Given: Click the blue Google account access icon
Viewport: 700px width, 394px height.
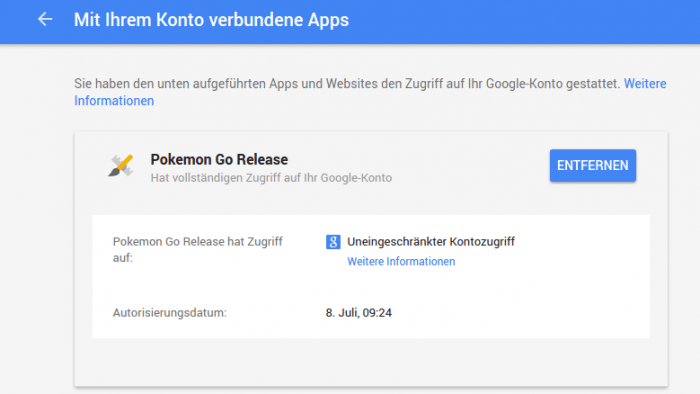Looking at the screenshot, I should pyautogui.click(x=333, y=241).
